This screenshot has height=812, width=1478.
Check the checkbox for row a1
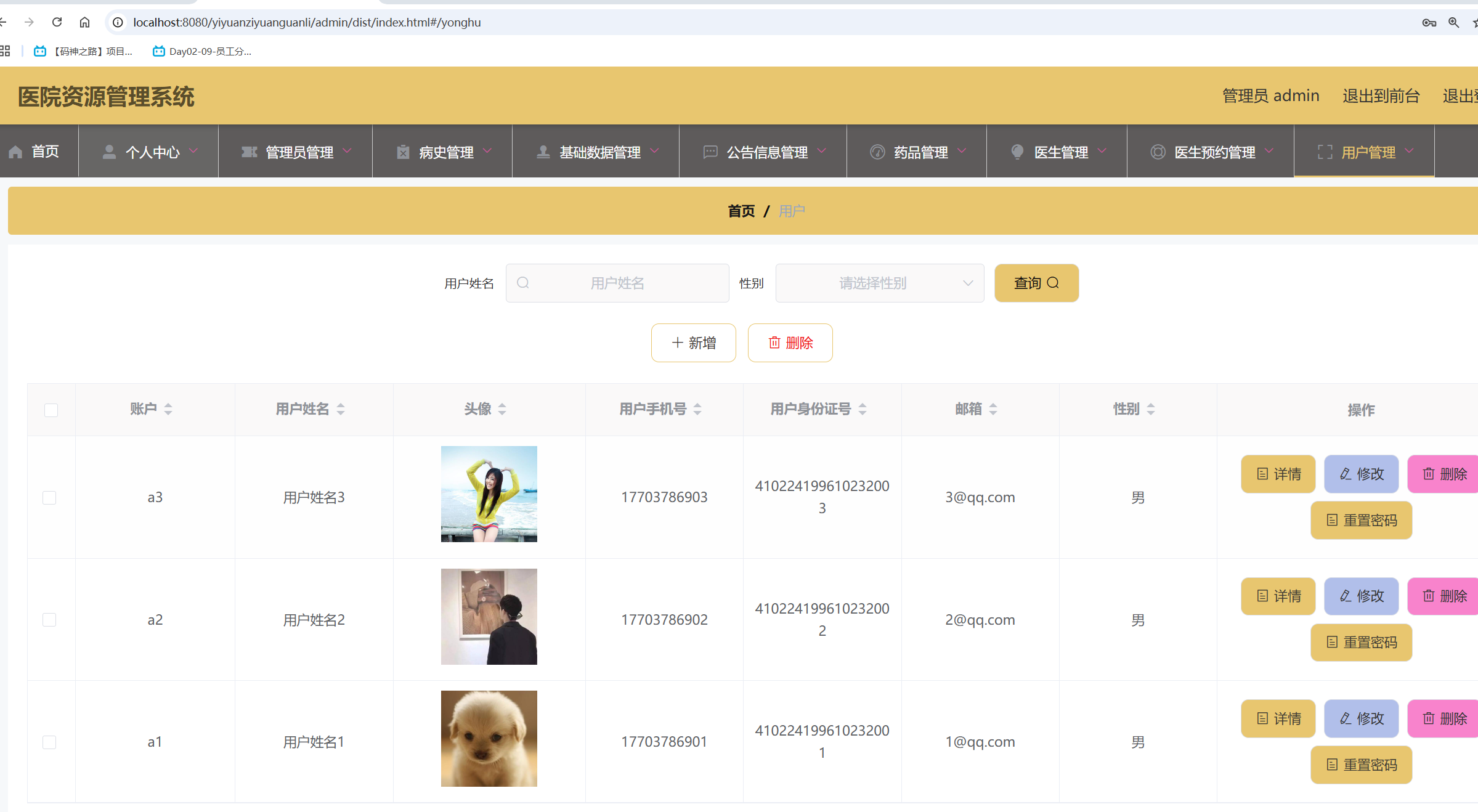click(49, 742)
